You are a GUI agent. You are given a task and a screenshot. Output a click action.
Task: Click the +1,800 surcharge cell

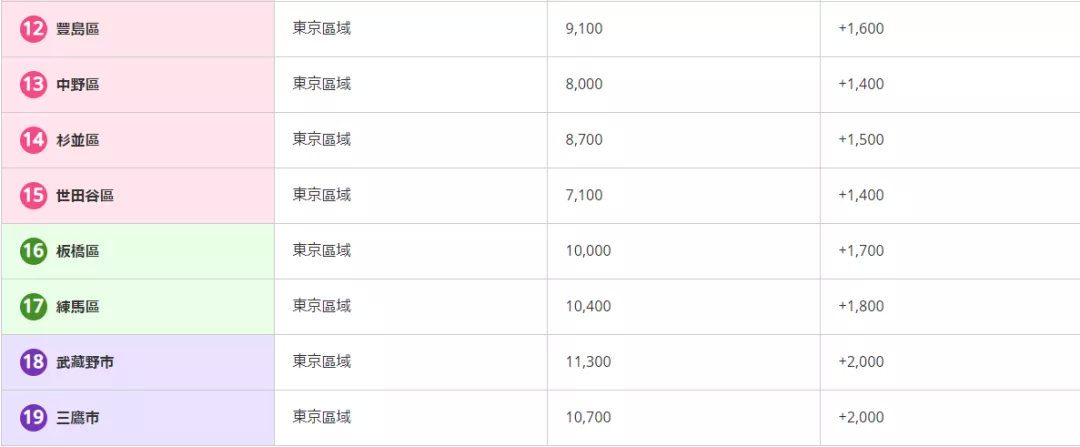coord(861,306)
